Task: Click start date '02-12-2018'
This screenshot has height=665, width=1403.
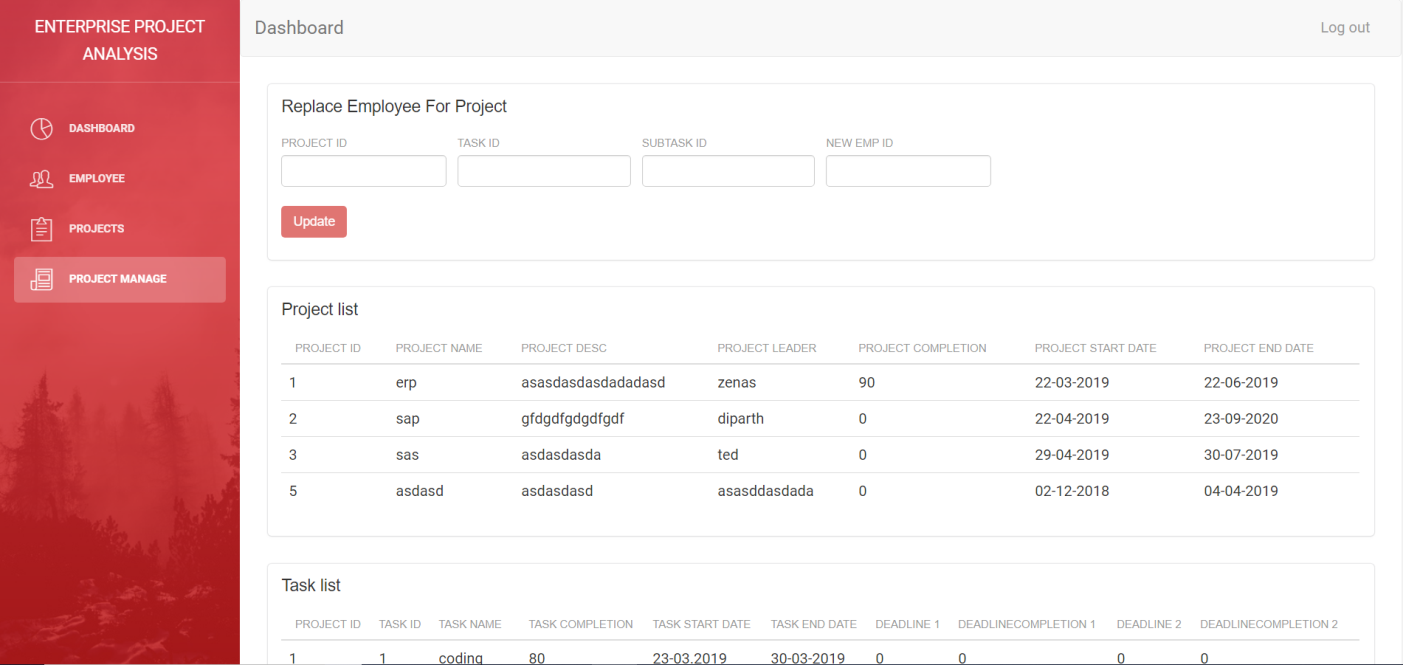Action: pyautogui.click(x=1072, y=491)
